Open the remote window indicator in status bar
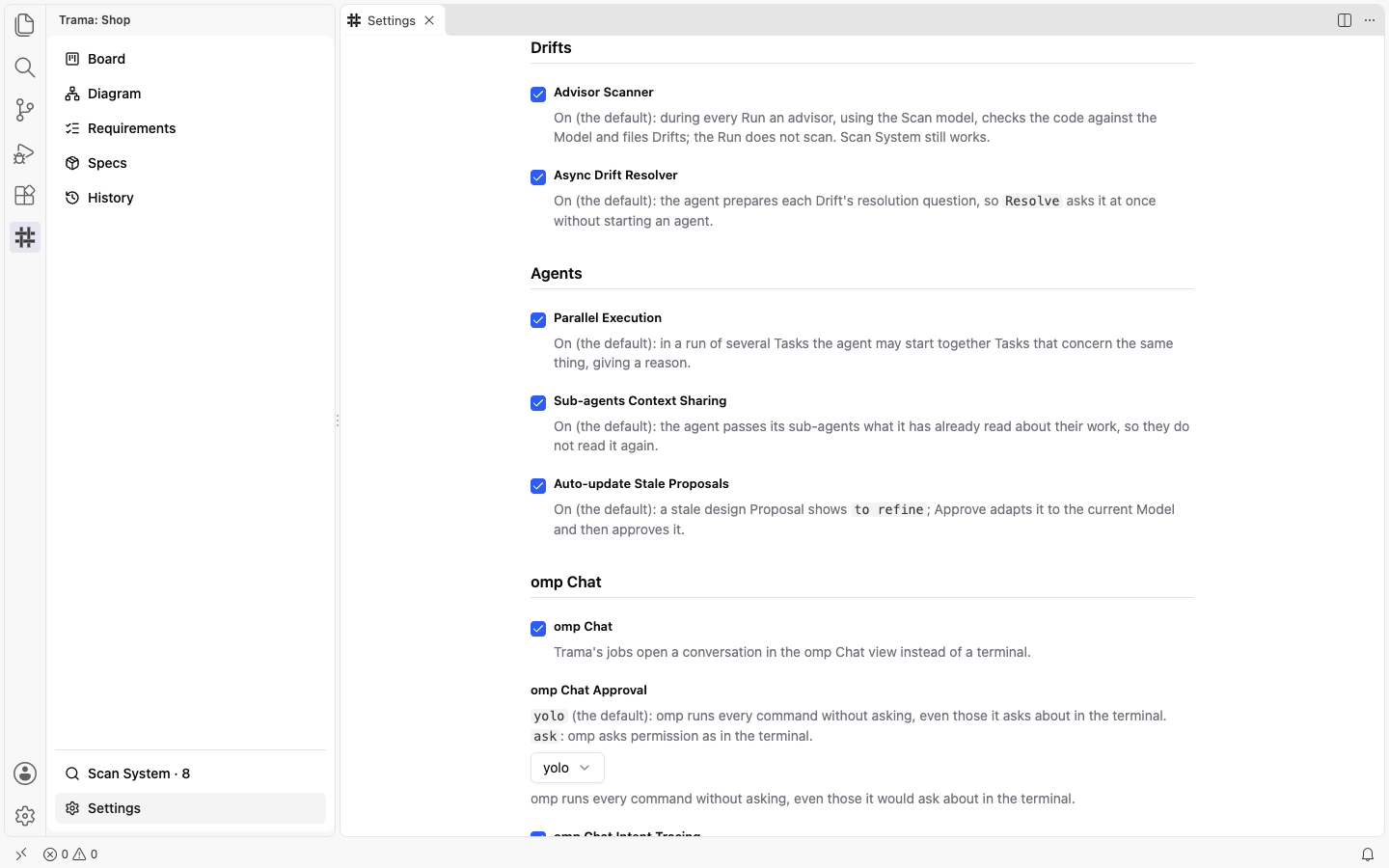The width and height of the screenshot is (1389, 868). click(x=21, y=854)
